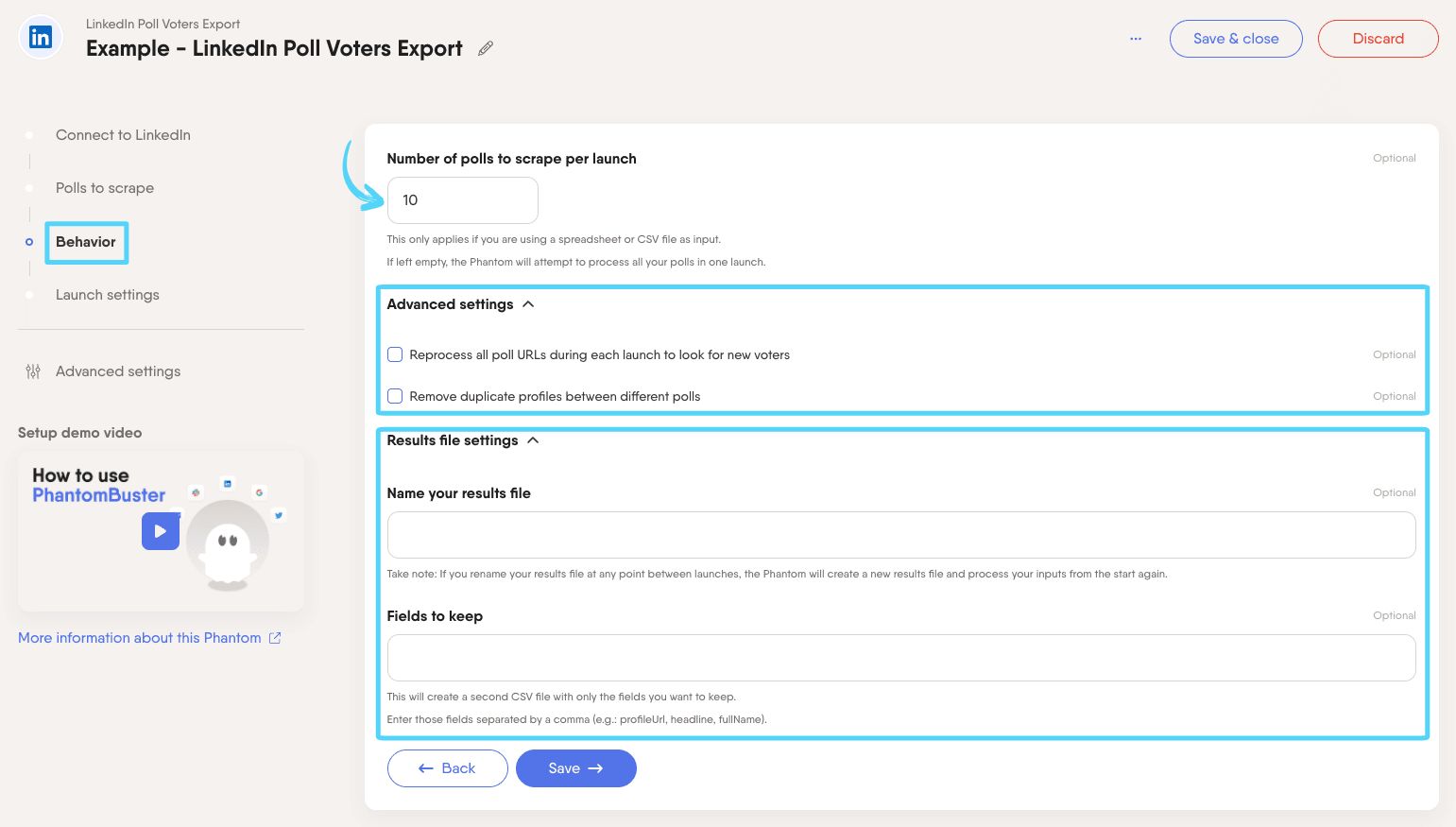Click the Back button
The width and height of the screenshot is (1456, 827).
click(x=448, y=768)
